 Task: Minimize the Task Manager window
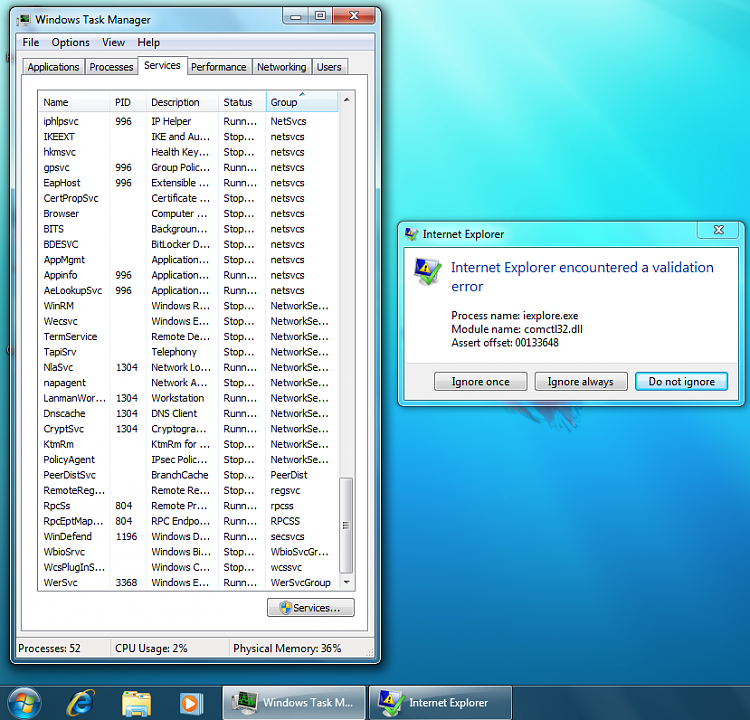click(296, 16)
